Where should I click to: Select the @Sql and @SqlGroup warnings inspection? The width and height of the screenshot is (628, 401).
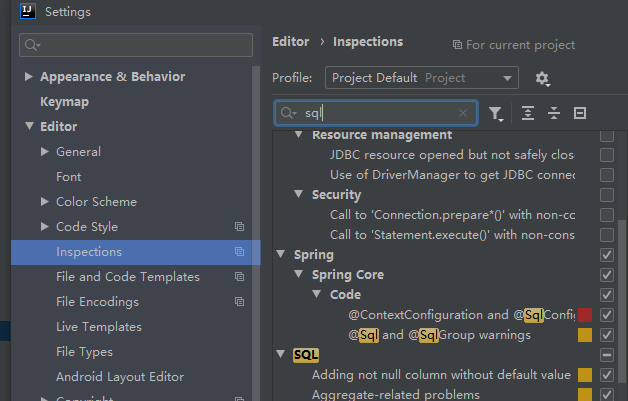point(439,335)
